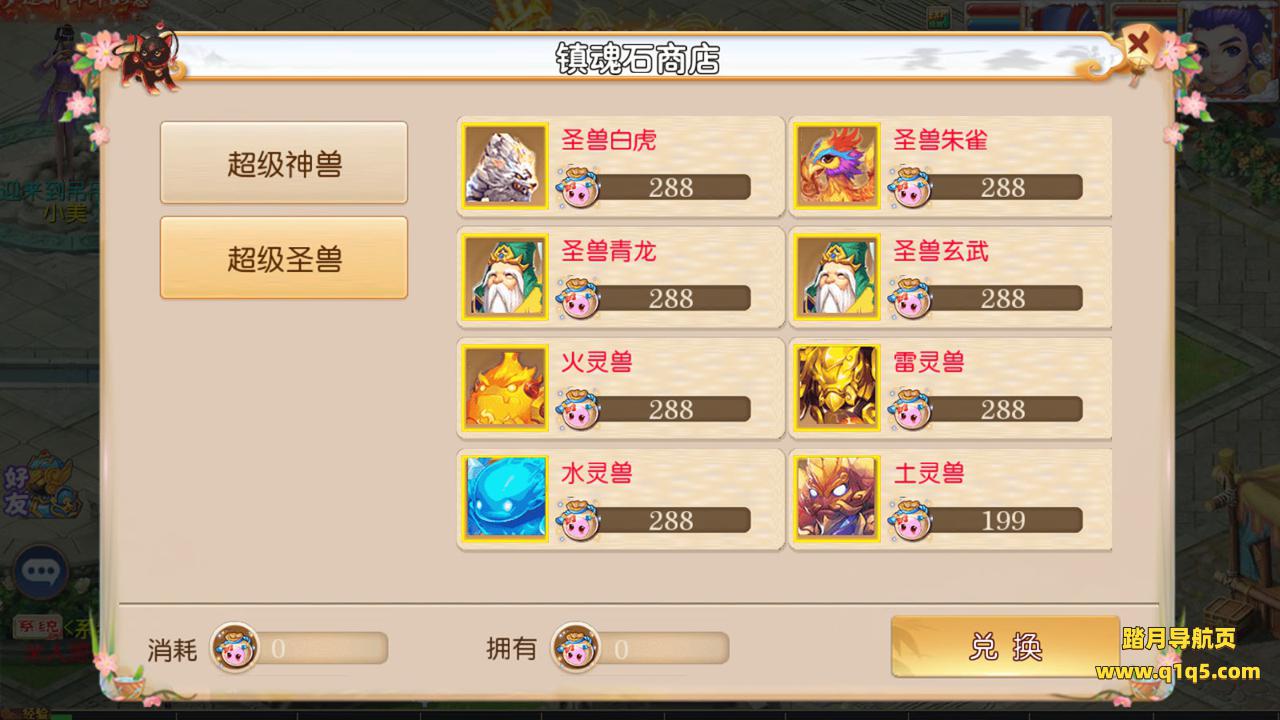
Task: Click the 拥有 owned amount field
Action: (641, 649)
